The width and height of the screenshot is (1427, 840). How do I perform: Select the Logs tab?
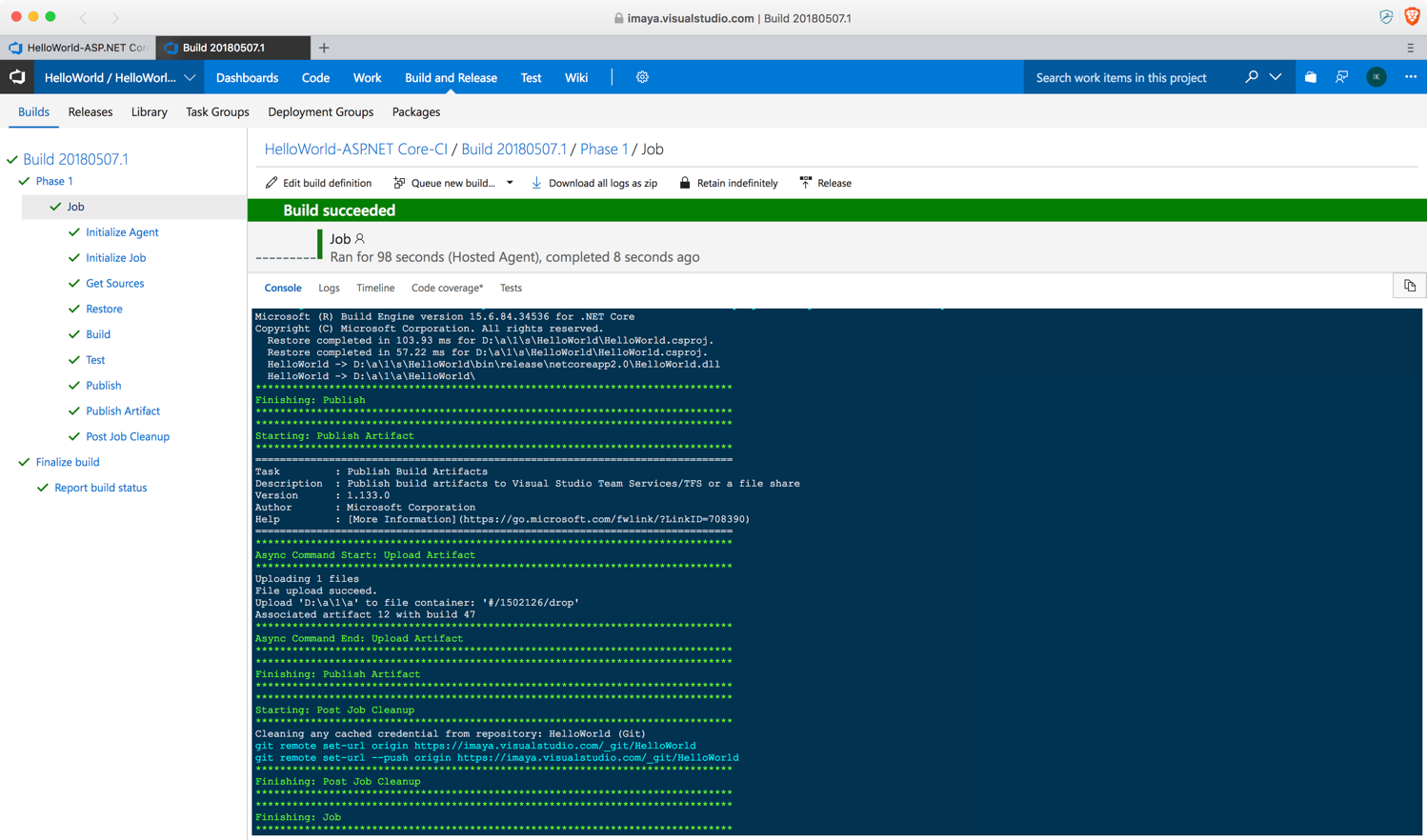329,288
